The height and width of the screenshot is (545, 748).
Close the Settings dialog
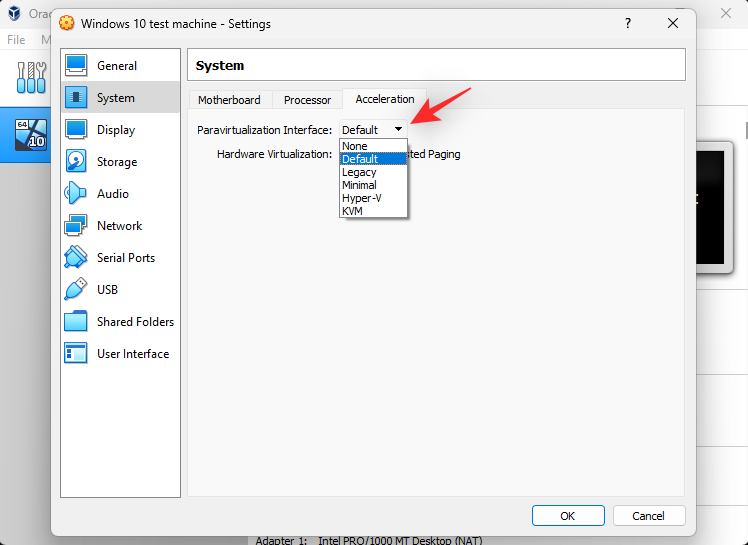(x=673, y=23)
